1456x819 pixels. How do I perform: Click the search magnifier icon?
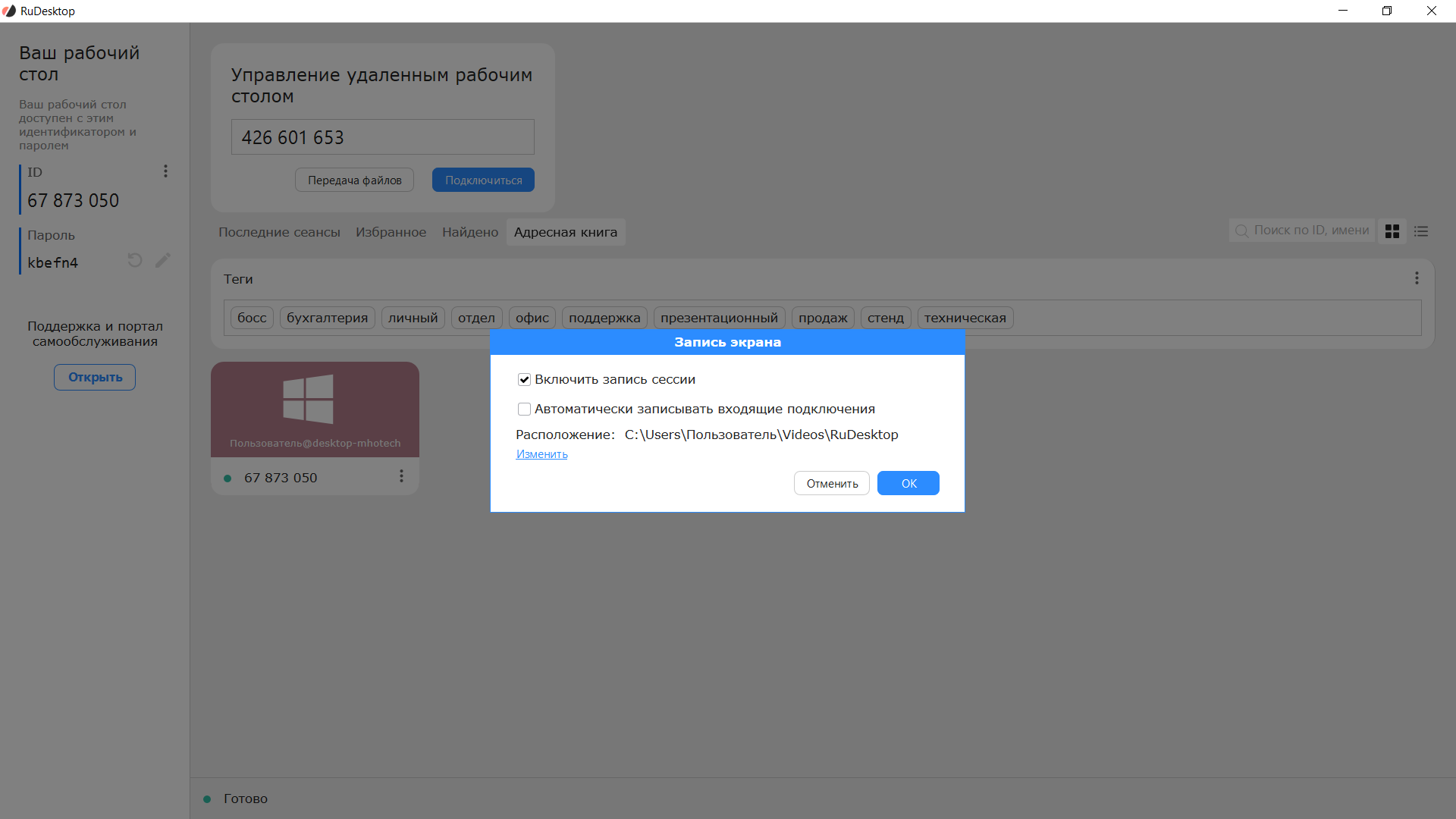1241,231
